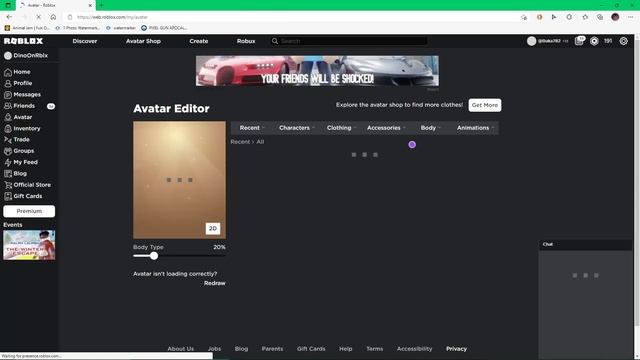Expand the Body dropdown tab
The width and height of the screenshot is (640, 360).
click(x=431, y=128)
